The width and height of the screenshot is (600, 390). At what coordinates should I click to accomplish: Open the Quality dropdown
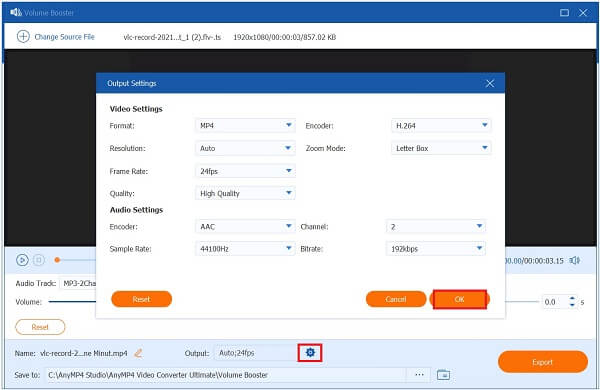click(x=245, y=193)
